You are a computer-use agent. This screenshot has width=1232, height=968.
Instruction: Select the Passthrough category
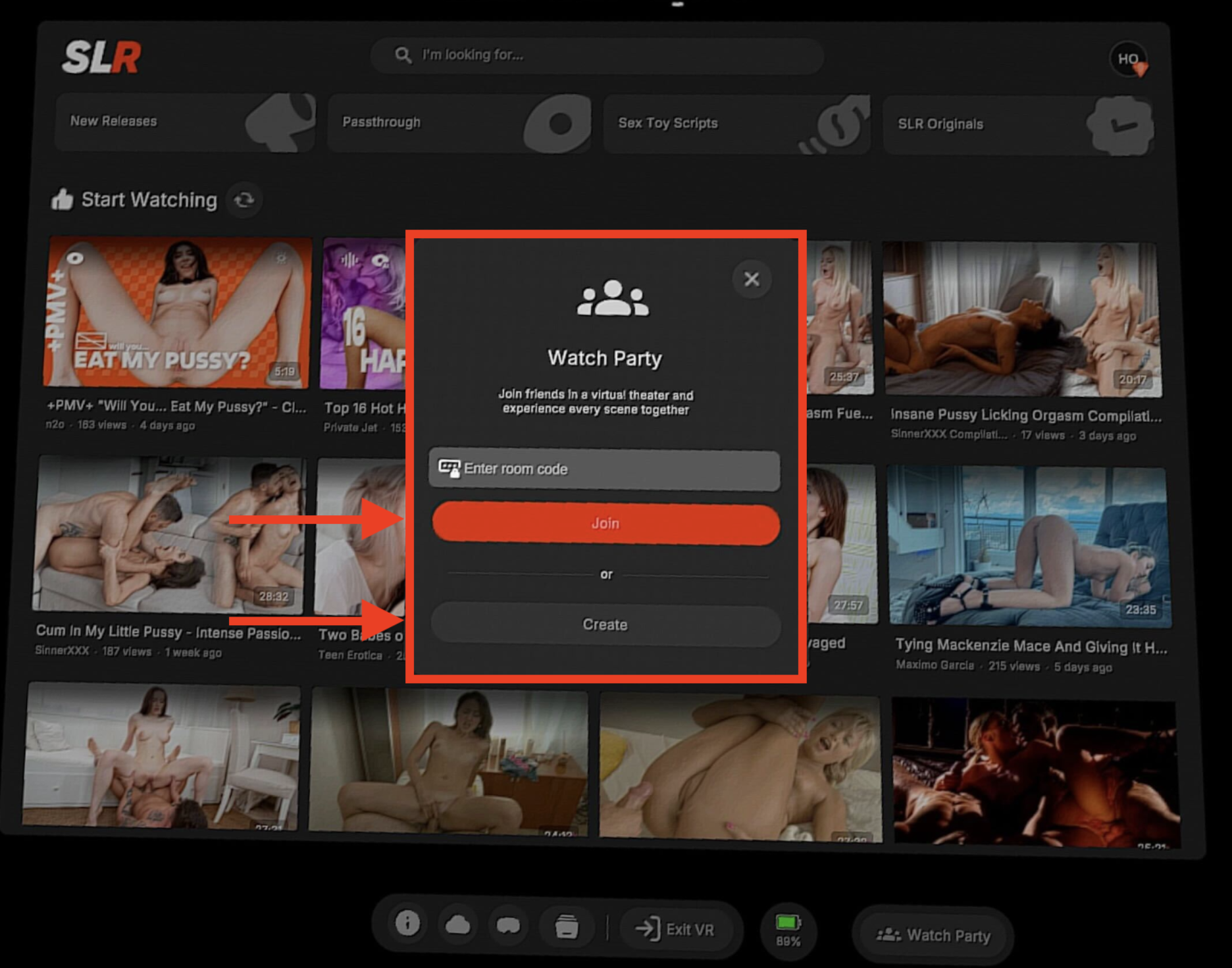point(459,123)
